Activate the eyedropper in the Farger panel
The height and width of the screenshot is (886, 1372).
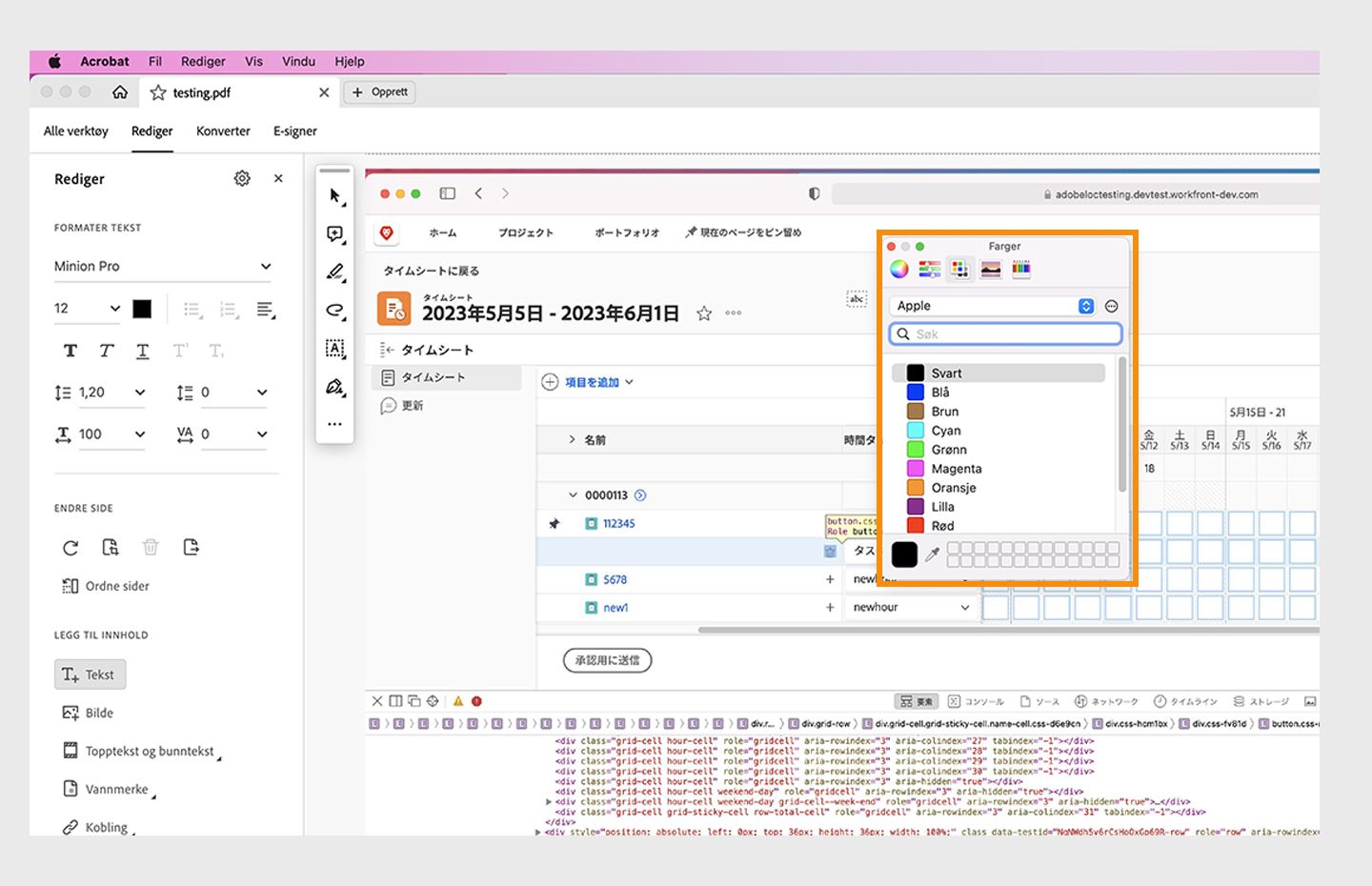point(932,554)
